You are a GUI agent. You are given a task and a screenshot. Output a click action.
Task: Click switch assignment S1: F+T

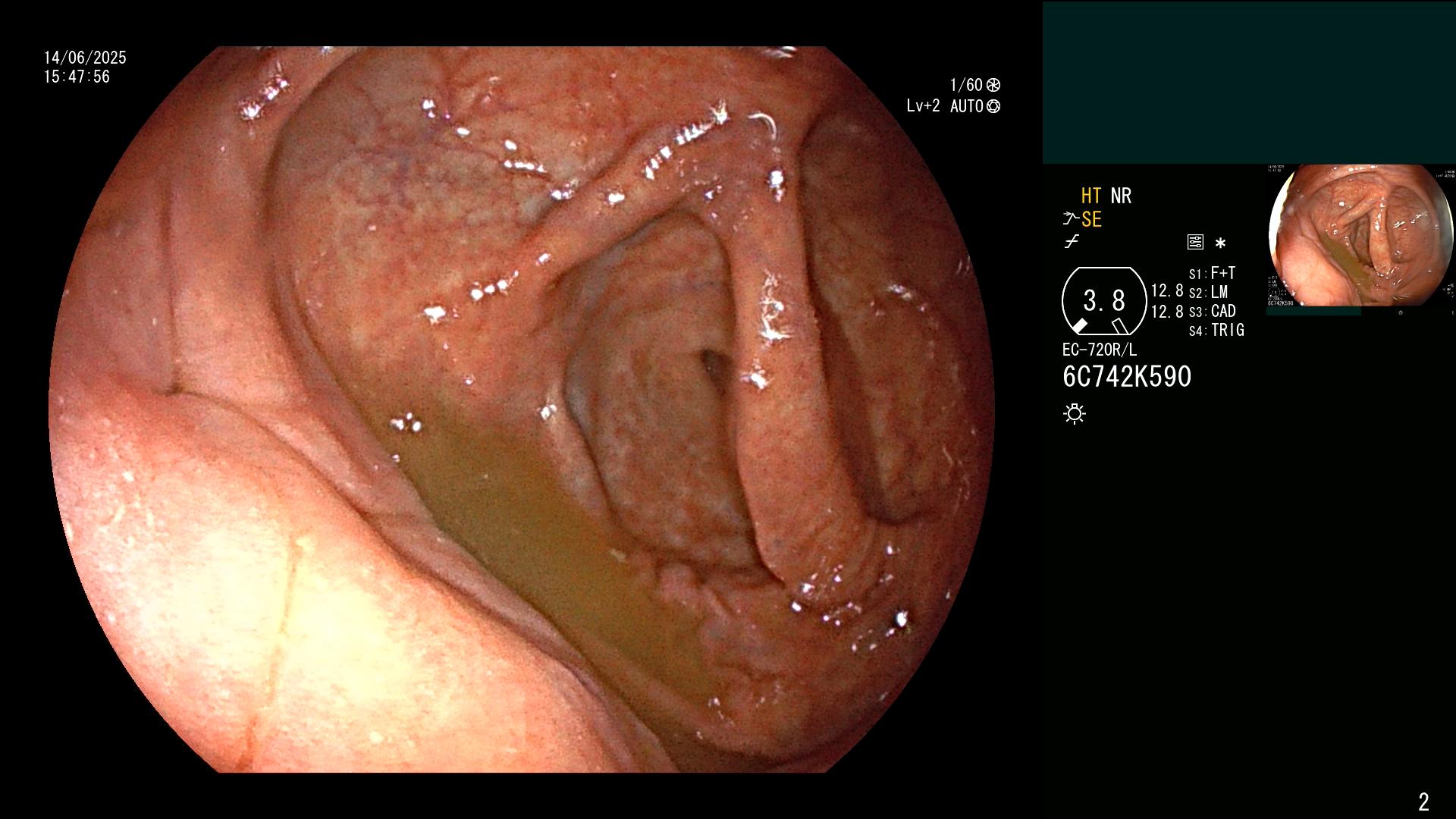click(1212, 273)
